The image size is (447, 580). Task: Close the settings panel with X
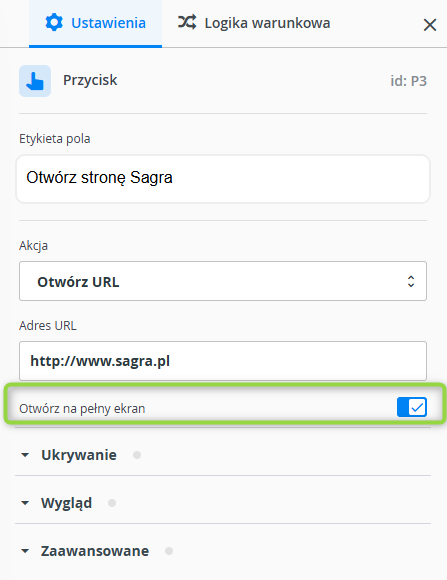pyautogui.click(x=430, y=25)
